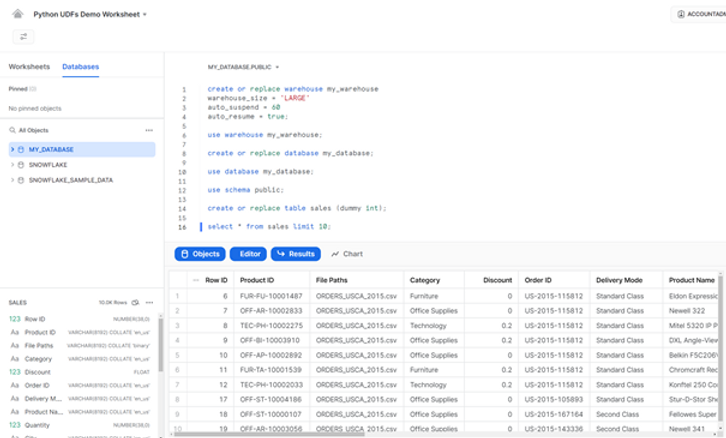This screenshot has width=726, height=438.
Task: Click code line 14 create table statement
Action: coord(297,208)
